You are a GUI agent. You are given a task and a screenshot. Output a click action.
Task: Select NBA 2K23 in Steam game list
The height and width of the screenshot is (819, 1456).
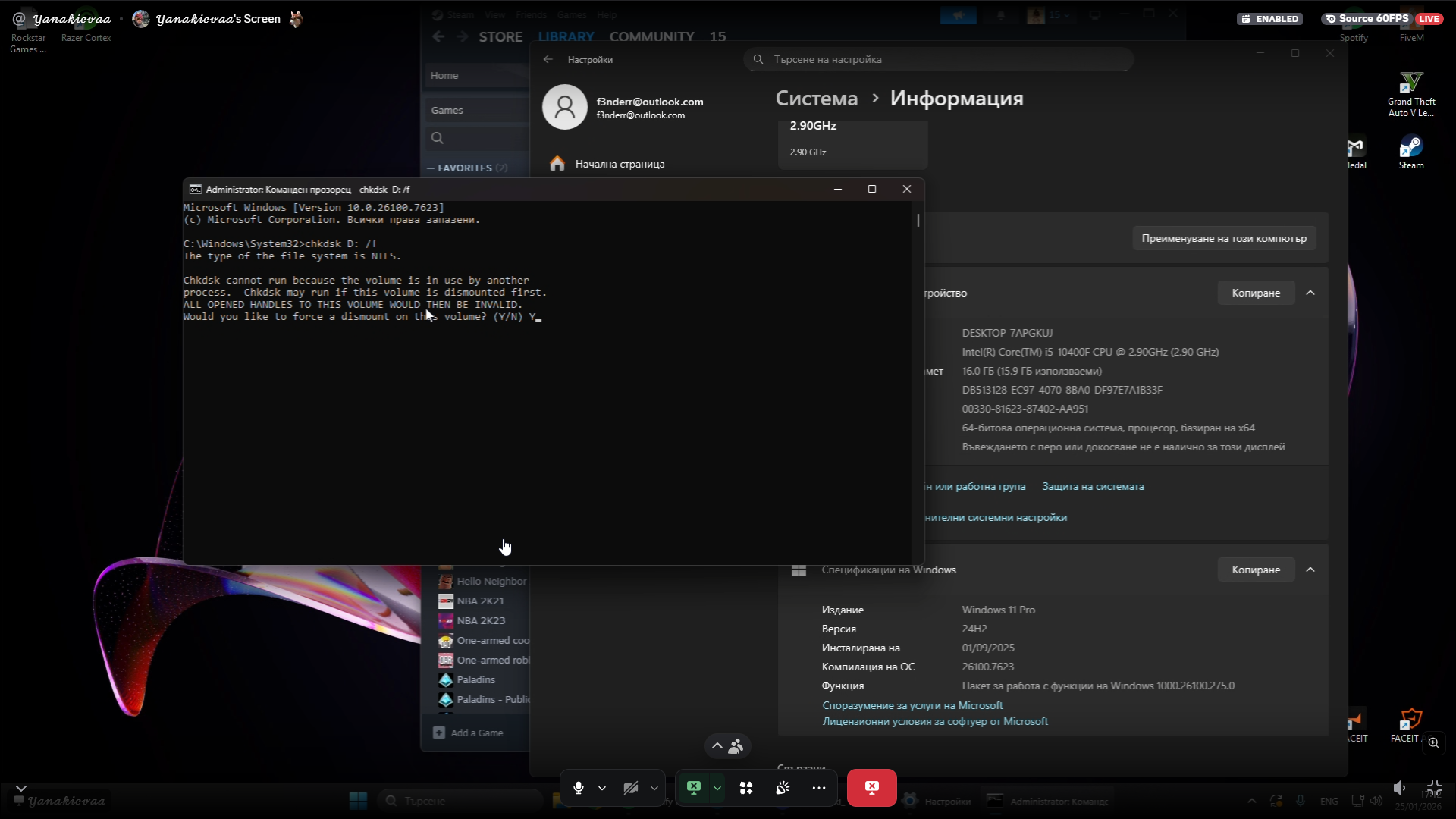[x=472, y=621]
